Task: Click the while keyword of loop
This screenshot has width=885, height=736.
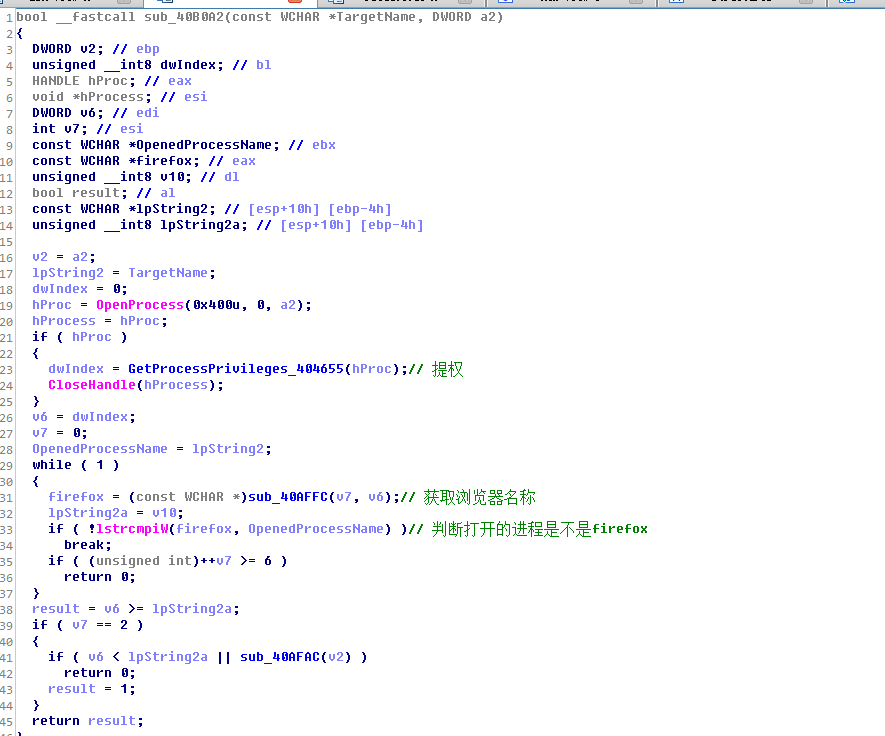Action: click(52, 465)
